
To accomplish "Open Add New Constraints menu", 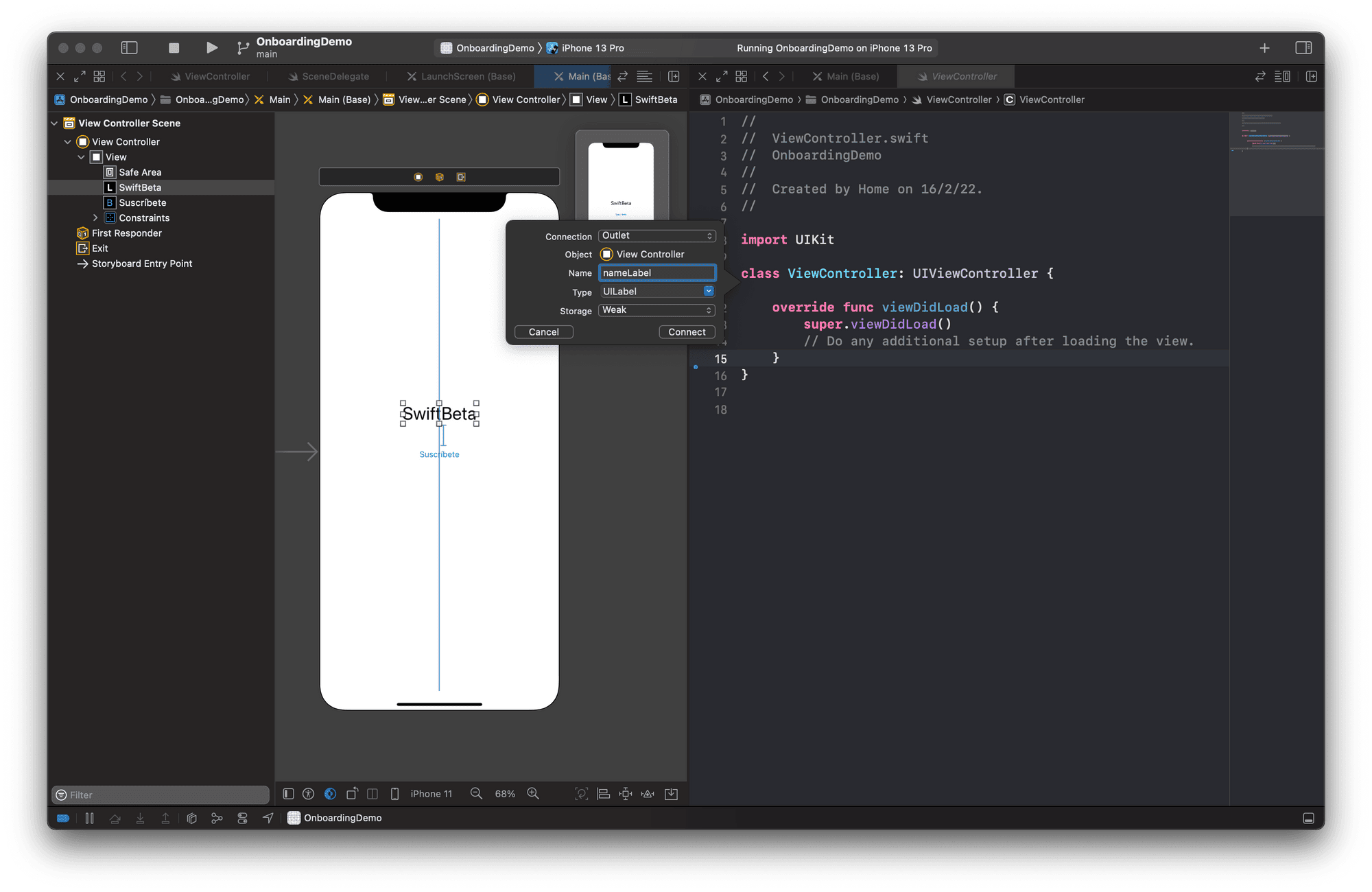I will coord(626,794).
